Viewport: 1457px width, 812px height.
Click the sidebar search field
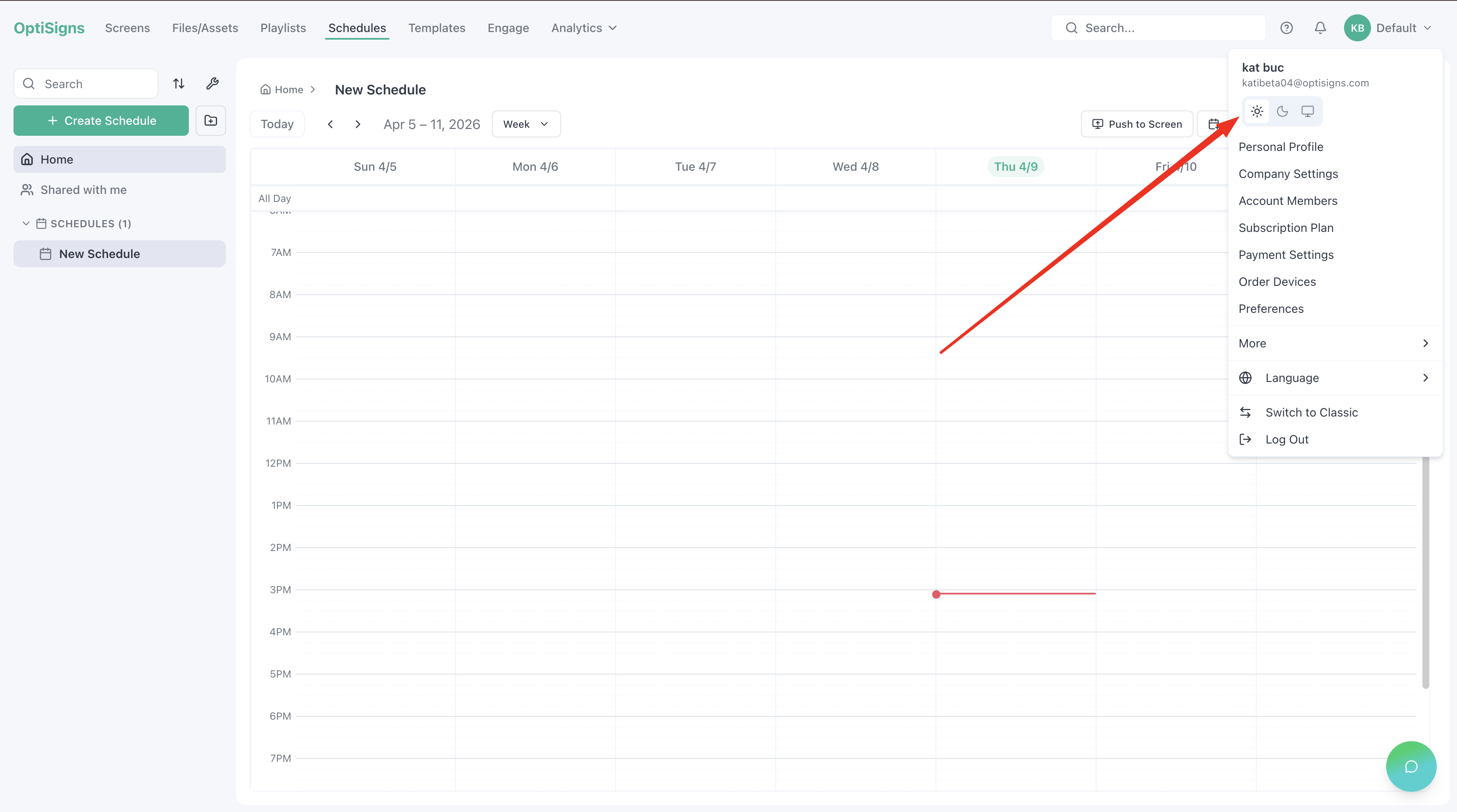86,83
